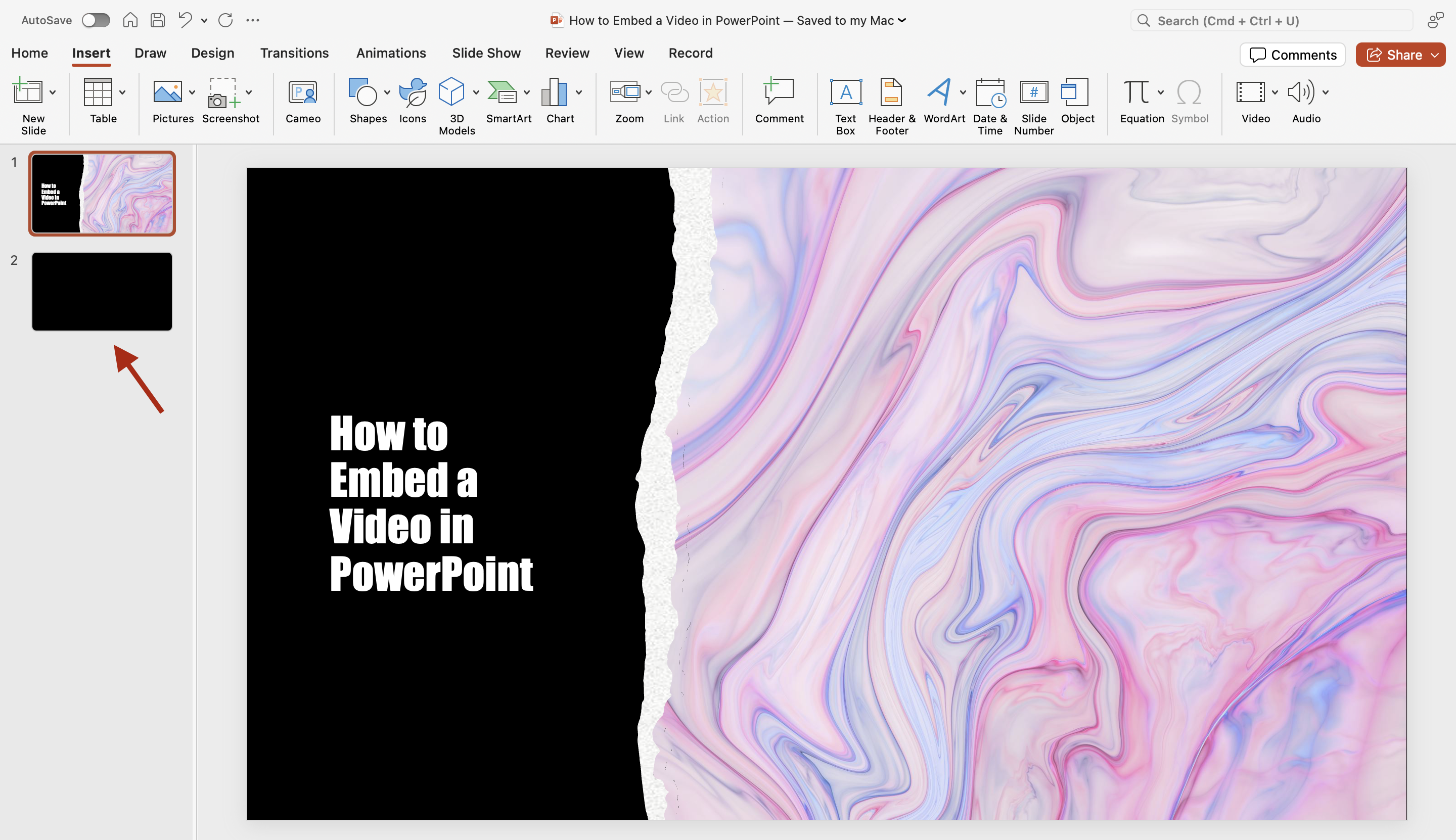Screen dimensions: 1456x840
Task: Expand the Screenshot dropdown arrow
Action: pos(249,92)
